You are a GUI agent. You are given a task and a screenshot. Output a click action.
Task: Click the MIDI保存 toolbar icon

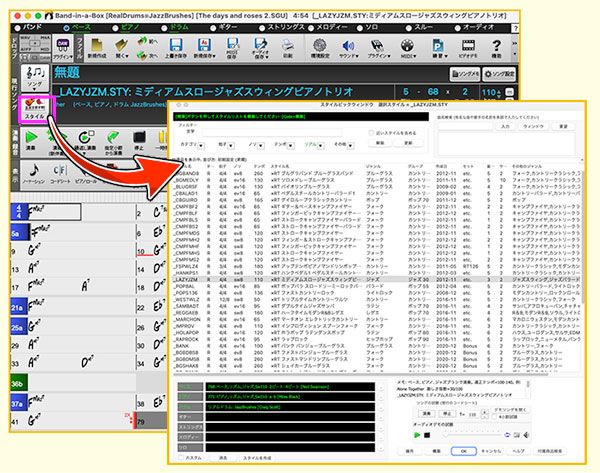(232, 48)
